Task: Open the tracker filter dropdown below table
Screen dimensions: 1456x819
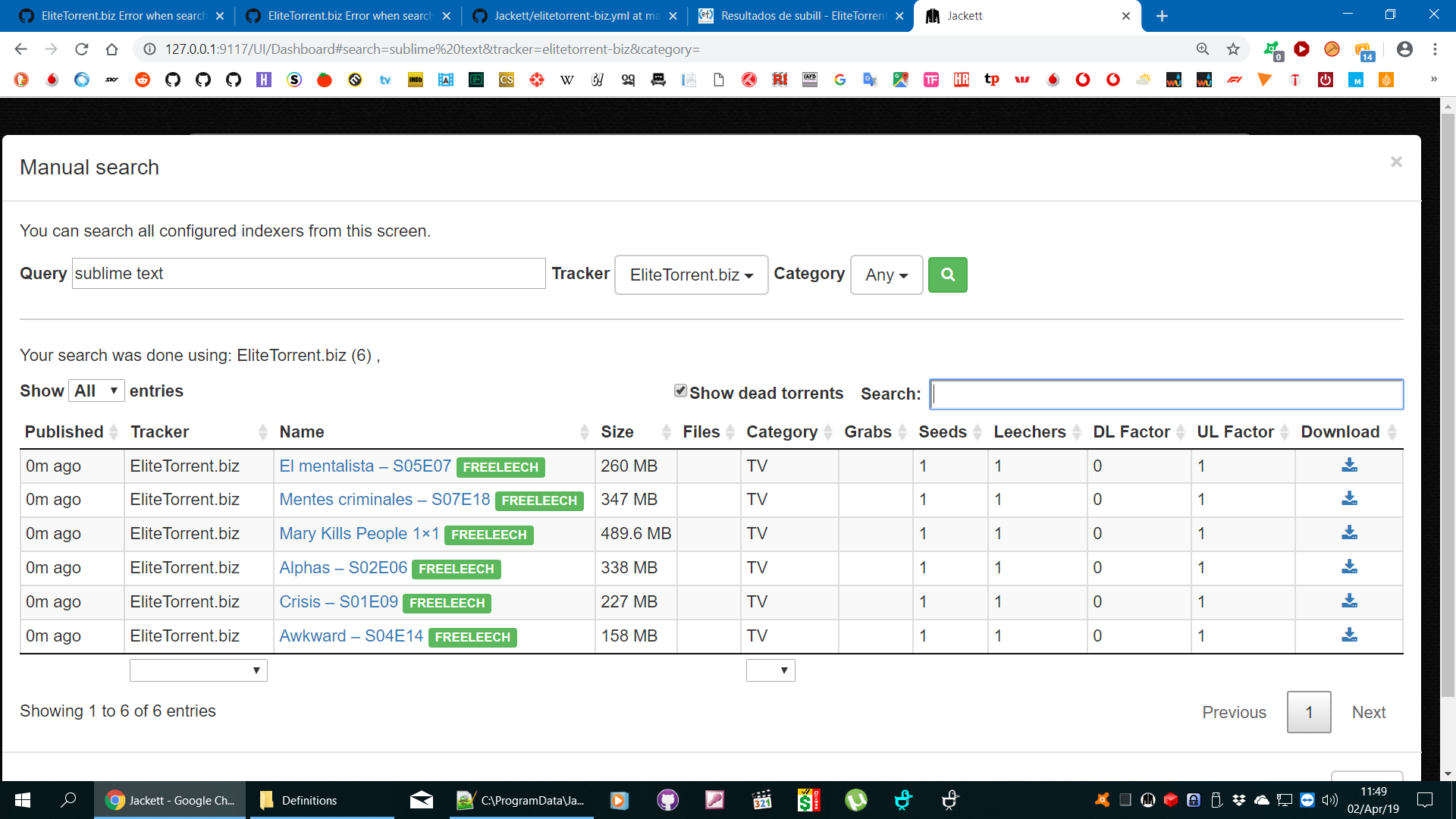Action: coord(198,670)
